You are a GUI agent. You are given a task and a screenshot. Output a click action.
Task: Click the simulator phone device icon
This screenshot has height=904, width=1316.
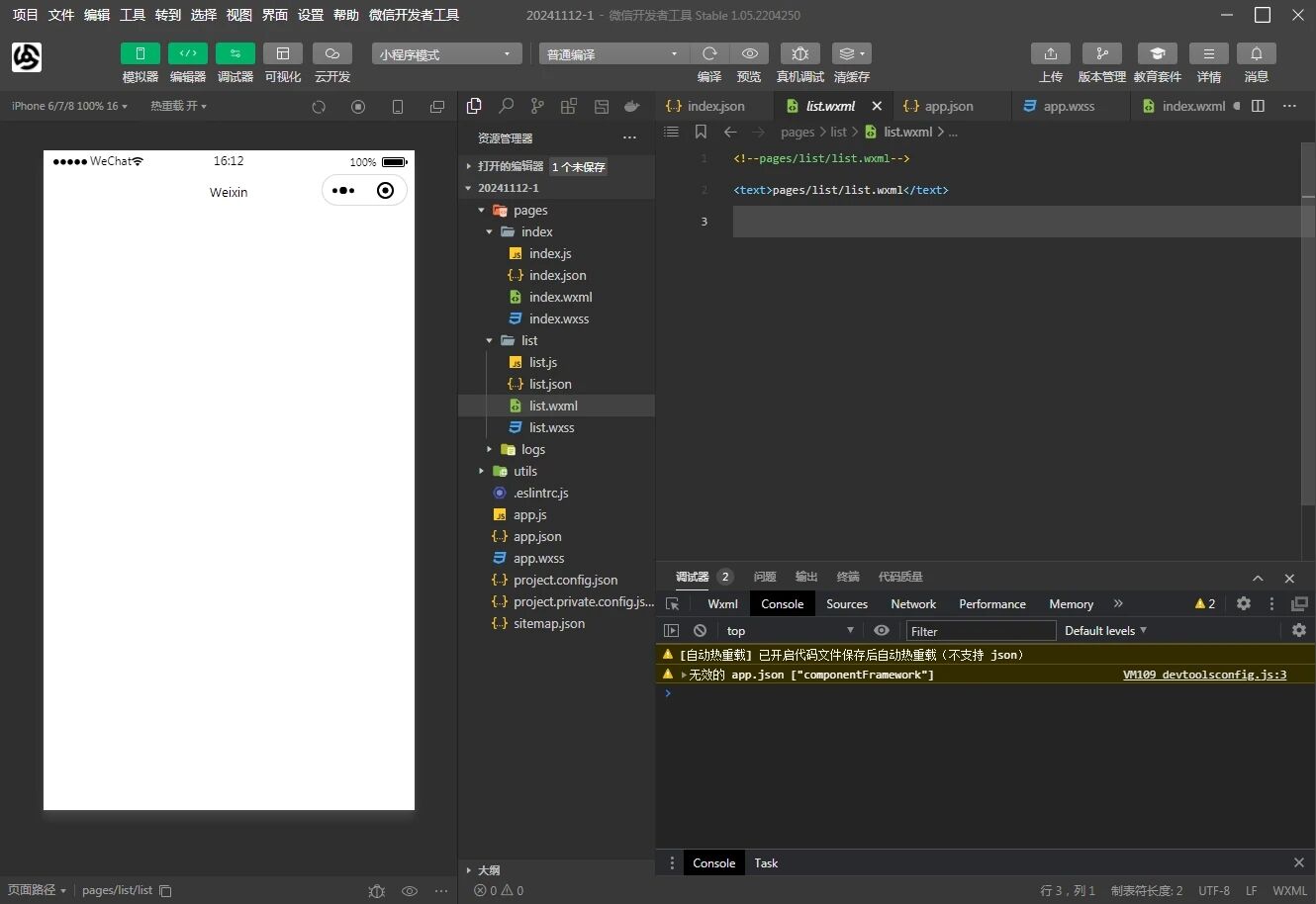398,107
